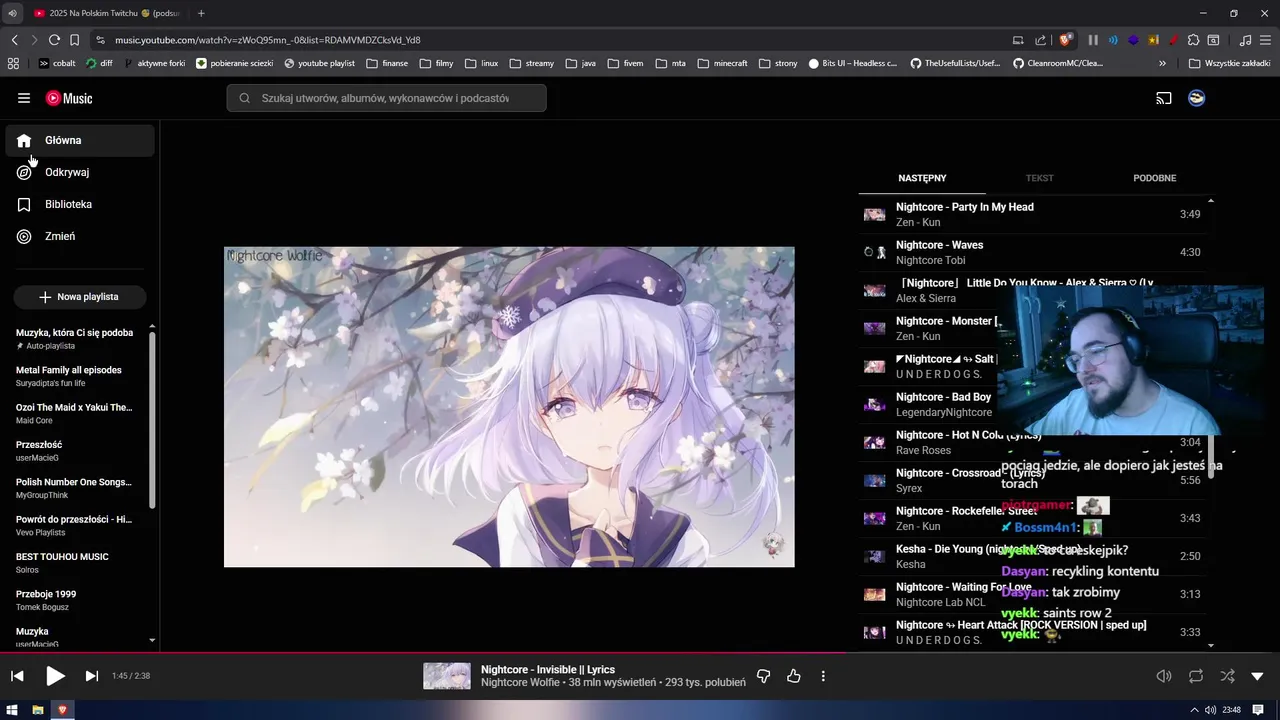Click the Nightcore Wolfie artist link in player bar
The width and height of the screenshot is (1280, 720).
(520, 682)
